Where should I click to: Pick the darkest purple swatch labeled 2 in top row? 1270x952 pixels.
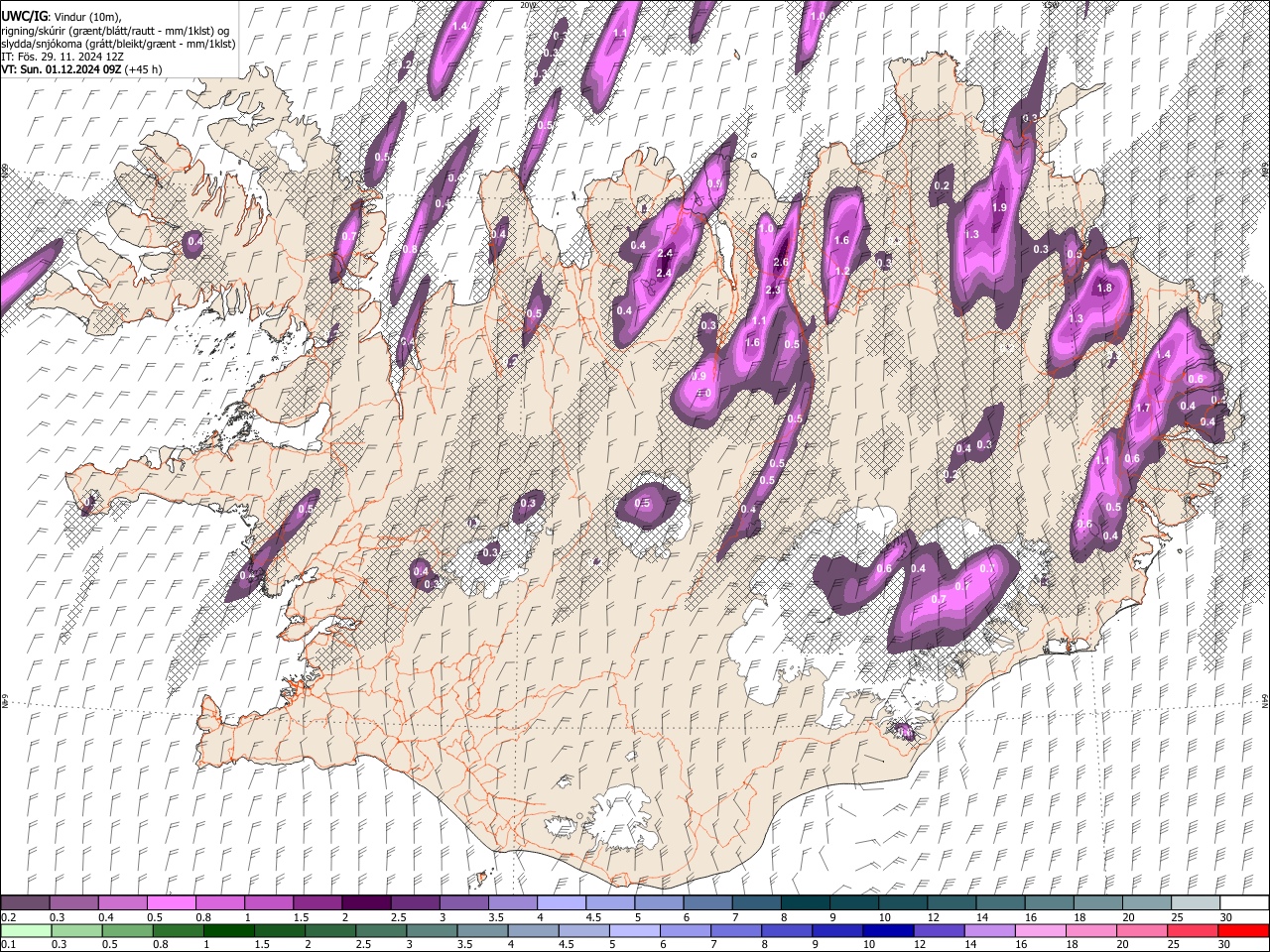click(366, 903)
